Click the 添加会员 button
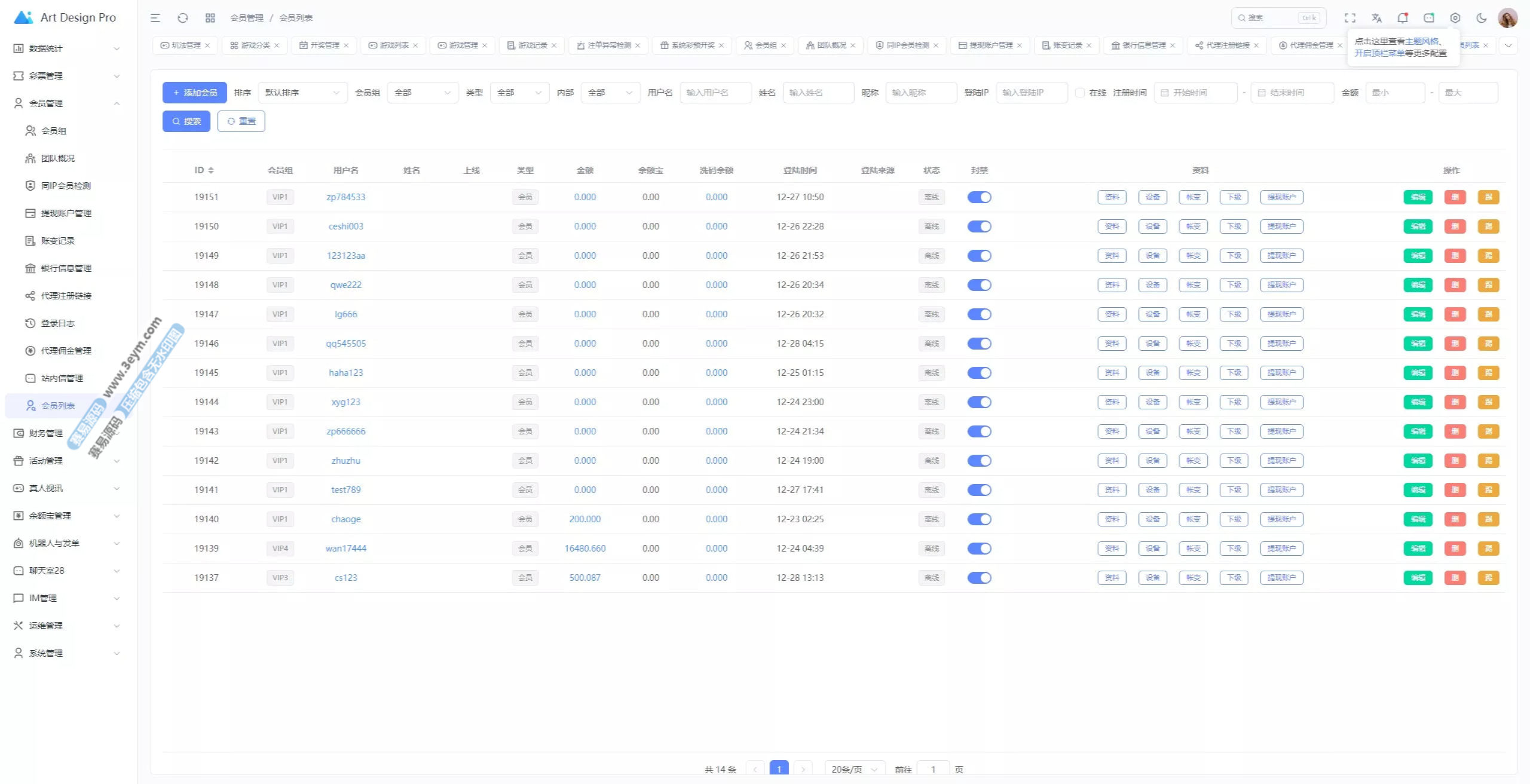The height and width of the screenshot is (784, 1530). 195,93
